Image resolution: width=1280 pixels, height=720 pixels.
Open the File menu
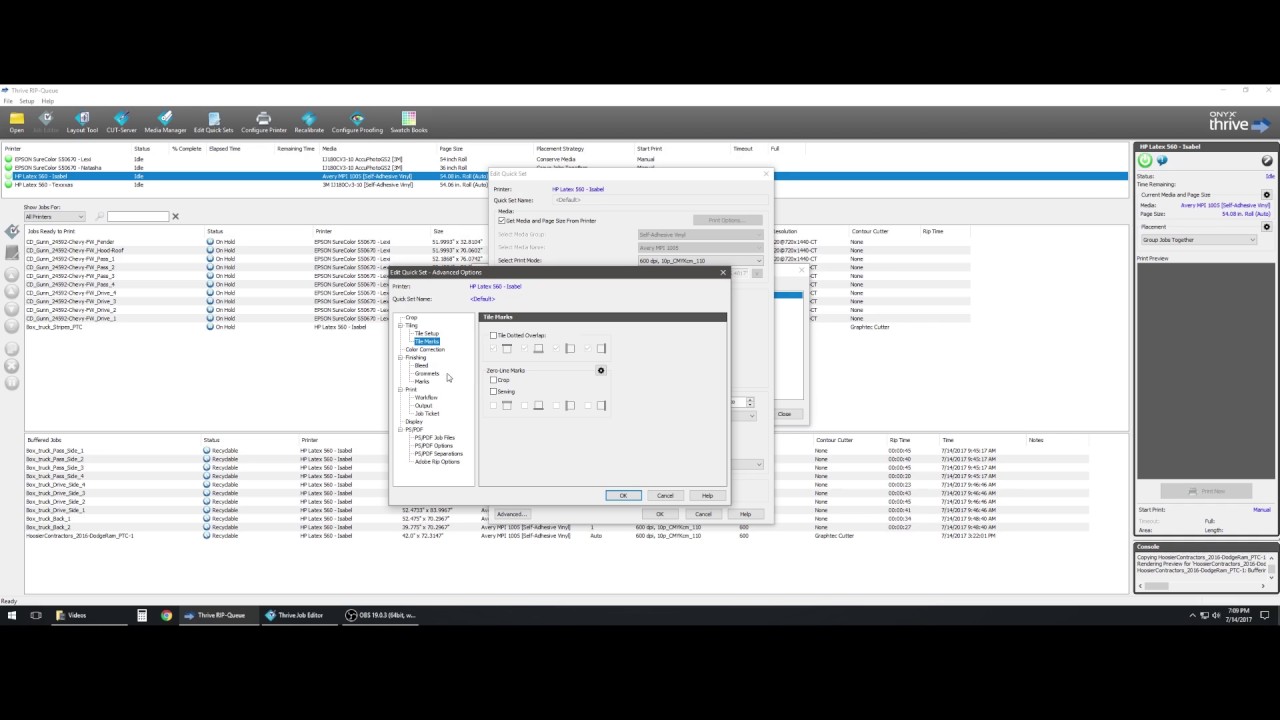[7, 101]
